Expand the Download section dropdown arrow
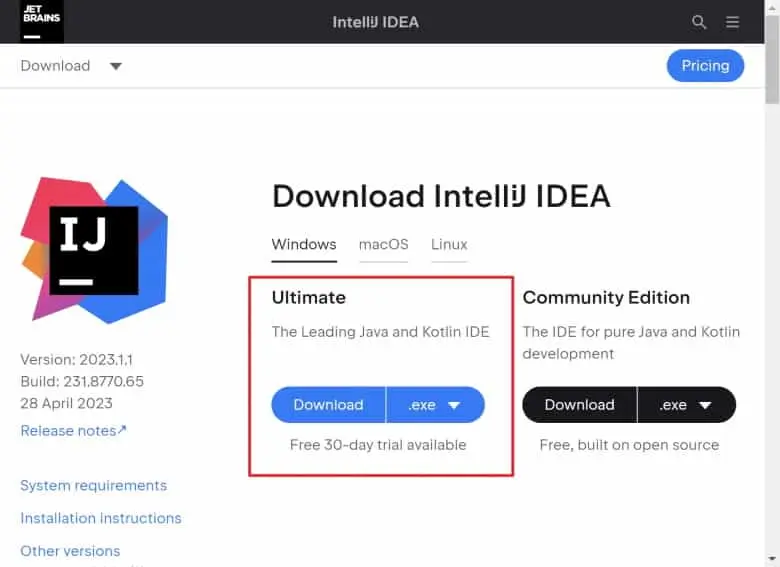 tap(115, 66)
